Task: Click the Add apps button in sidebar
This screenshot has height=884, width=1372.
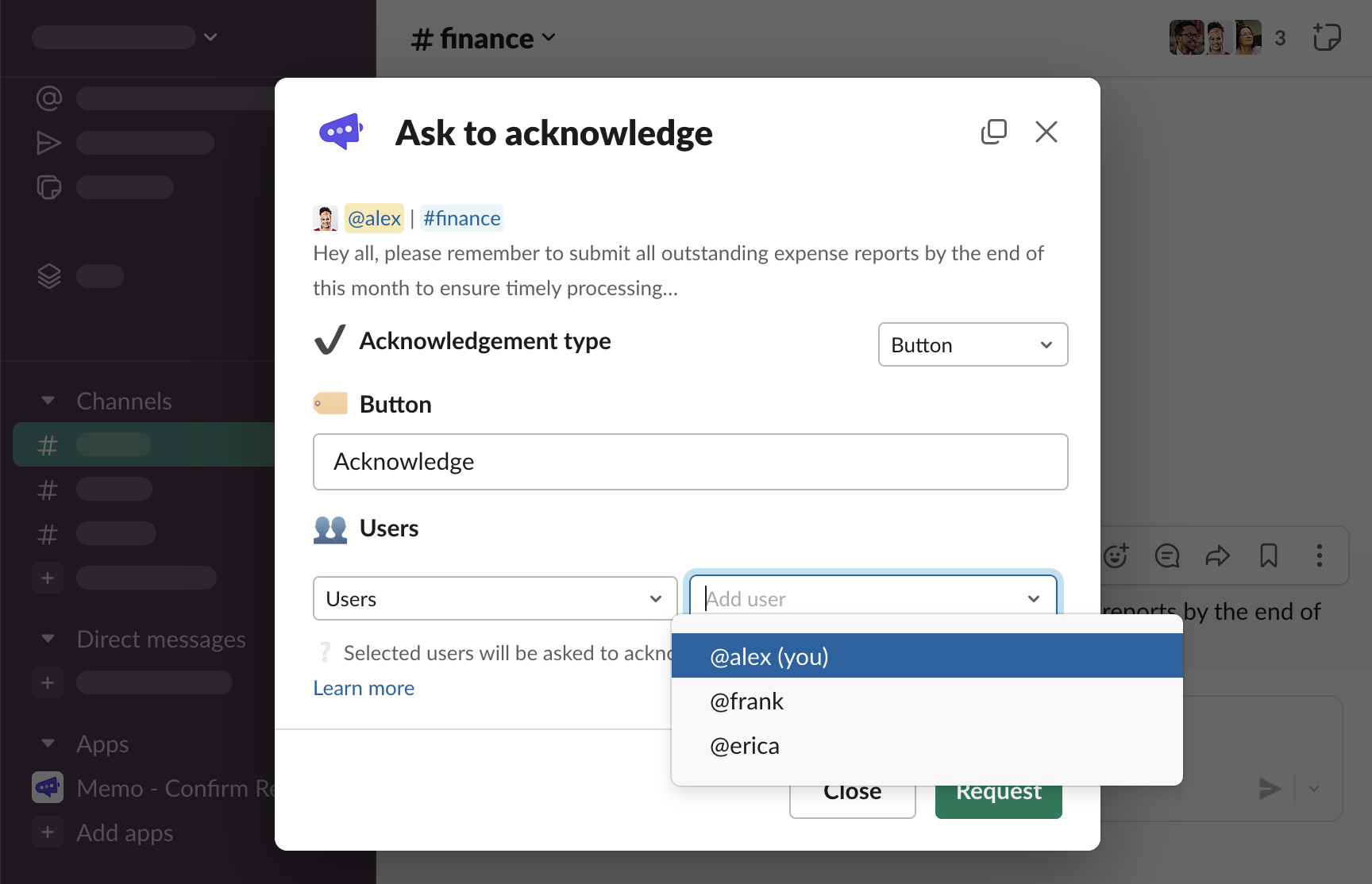Action: click(x=124, y=832)
